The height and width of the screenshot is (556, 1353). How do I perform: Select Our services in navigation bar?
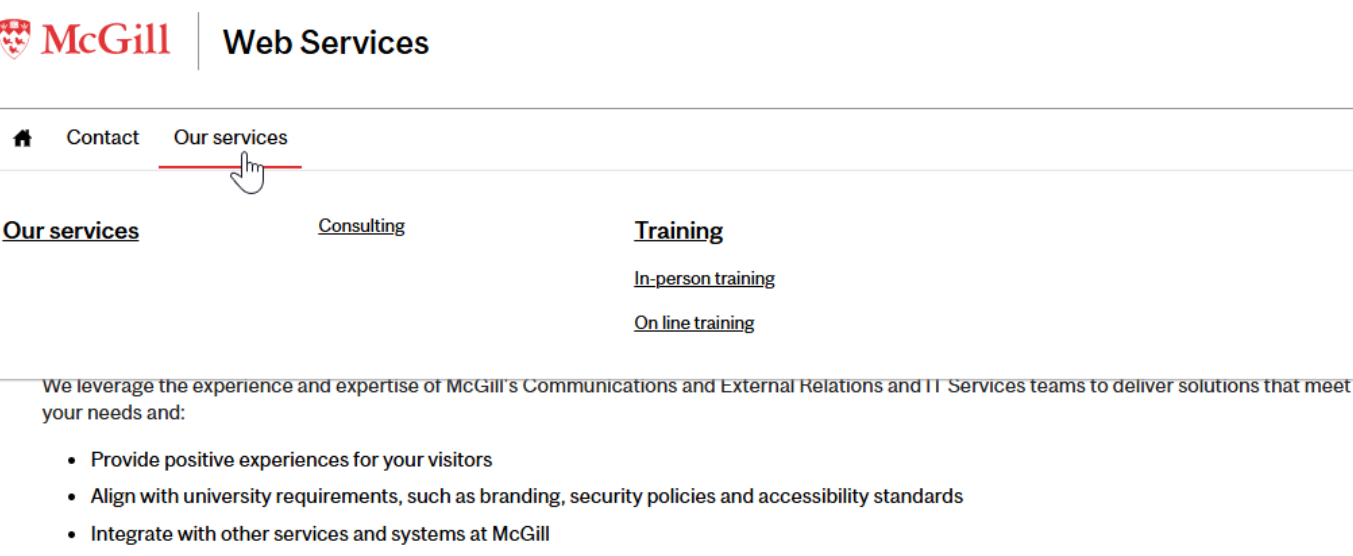(x=230, y=138)
